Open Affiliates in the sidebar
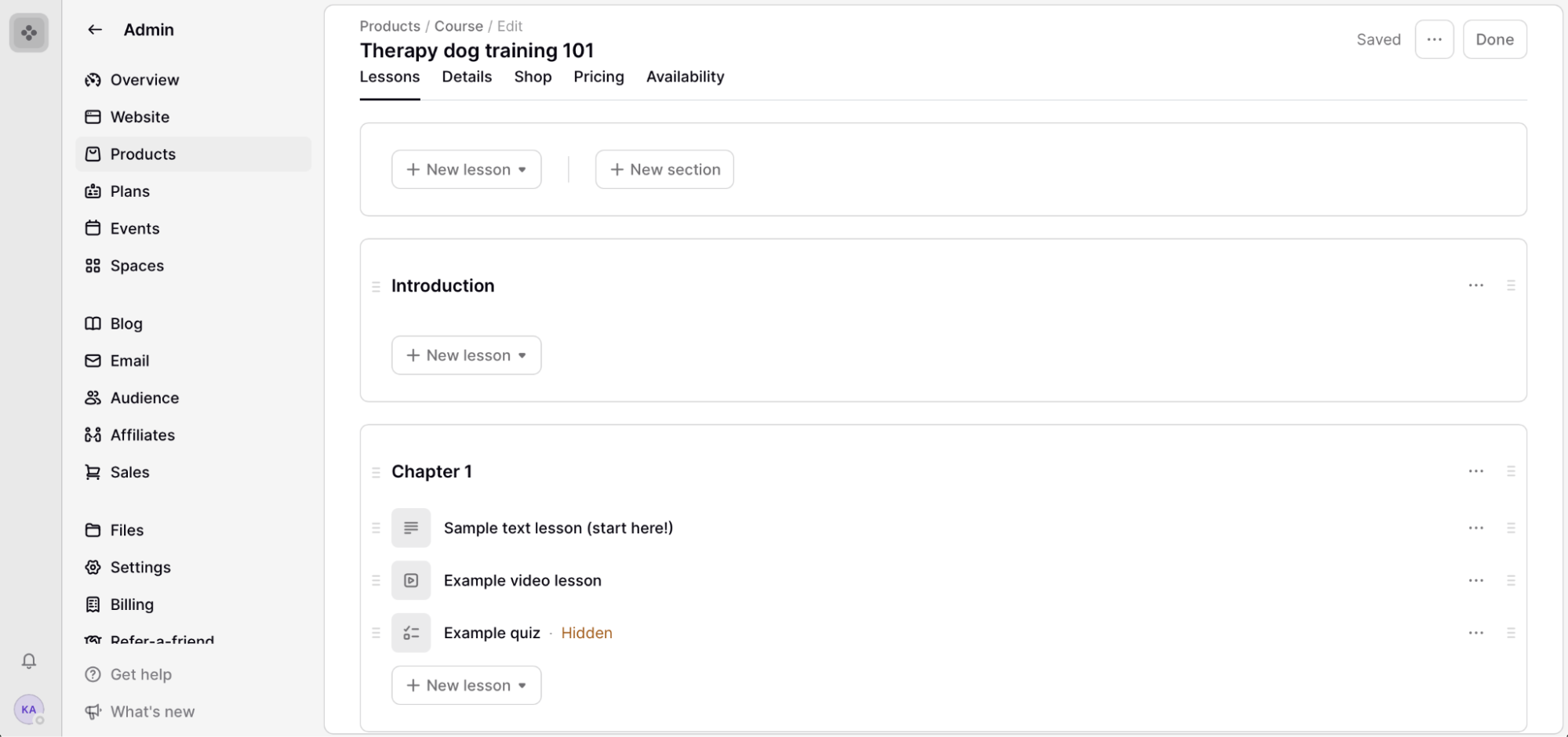This screenshot has height=737, width=1568. [193, 435]
